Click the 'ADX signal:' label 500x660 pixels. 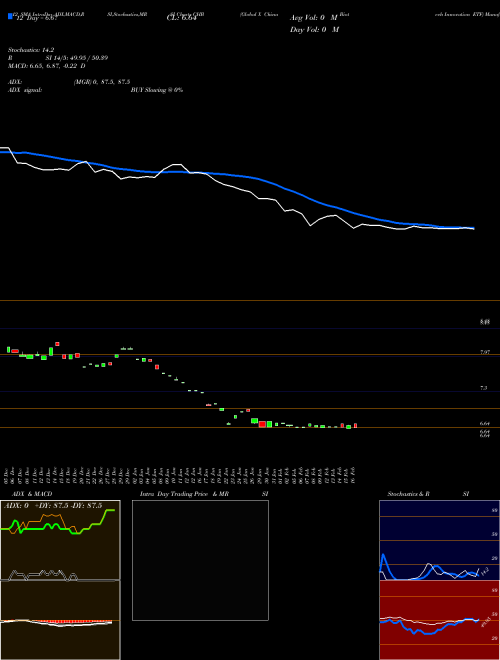tap(24, 90)
